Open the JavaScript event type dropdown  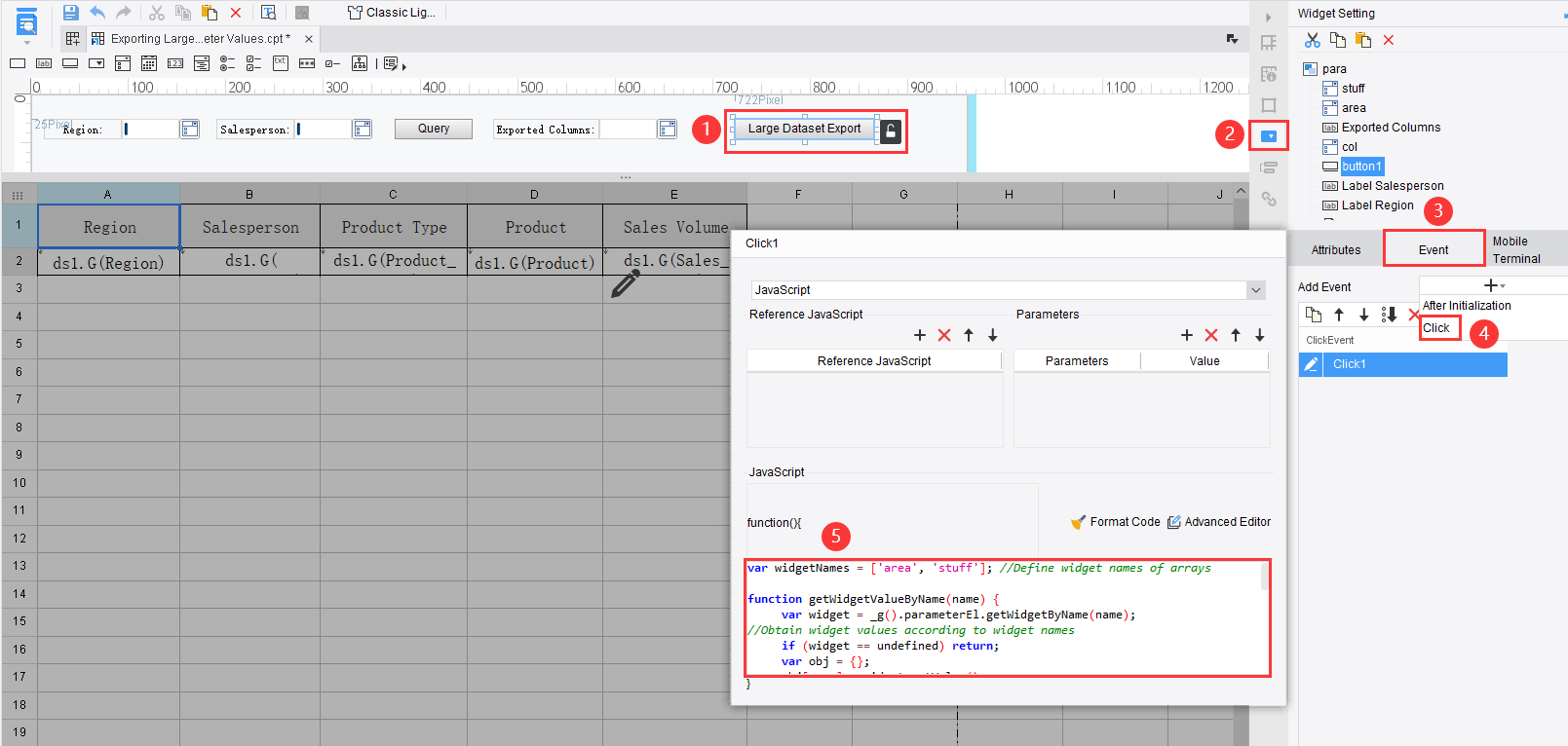(1255, 290)
